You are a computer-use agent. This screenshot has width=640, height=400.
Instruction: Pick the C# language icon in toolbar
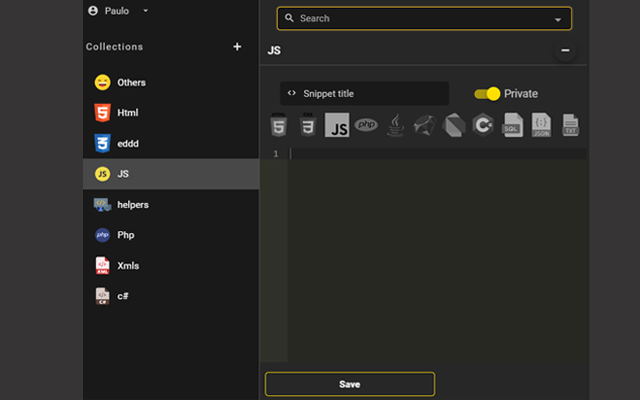(483, 126)
